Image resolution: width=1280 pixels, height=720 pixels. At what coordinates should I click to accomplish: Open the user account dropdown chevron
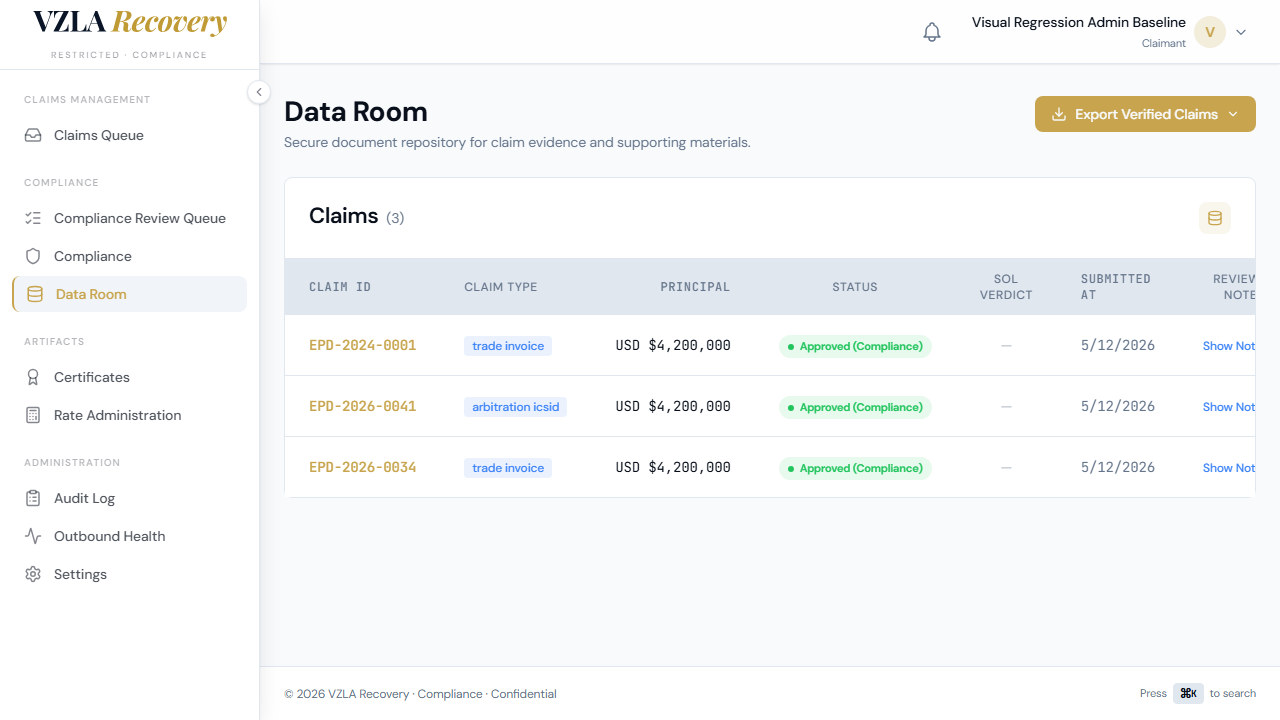click(x=1241, y=32)
